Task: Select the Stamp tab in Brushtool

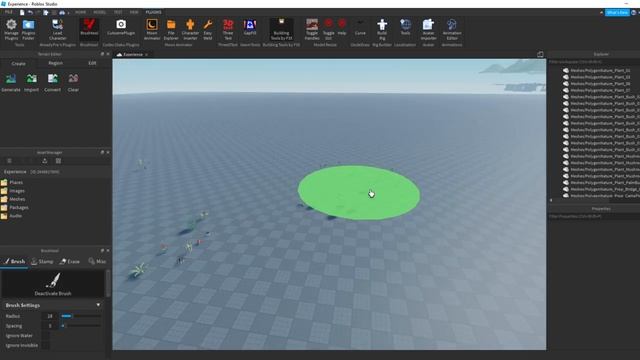Action: pyautogui.click(x=42, y=262)
